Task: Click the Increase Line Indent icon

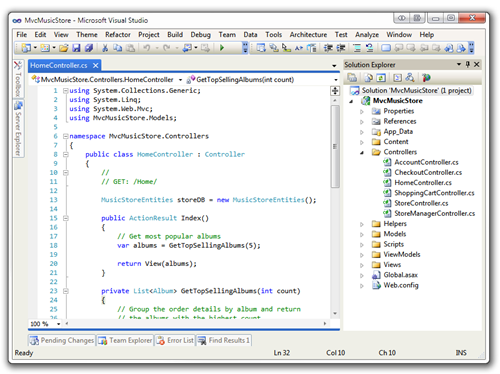Action: [x=341, y=48]
